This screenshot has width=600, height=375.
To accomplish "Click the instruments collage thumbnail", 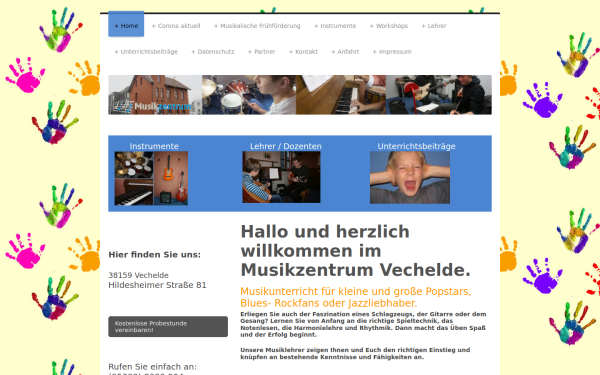I will pyautogui.click(x=151, y=178).
